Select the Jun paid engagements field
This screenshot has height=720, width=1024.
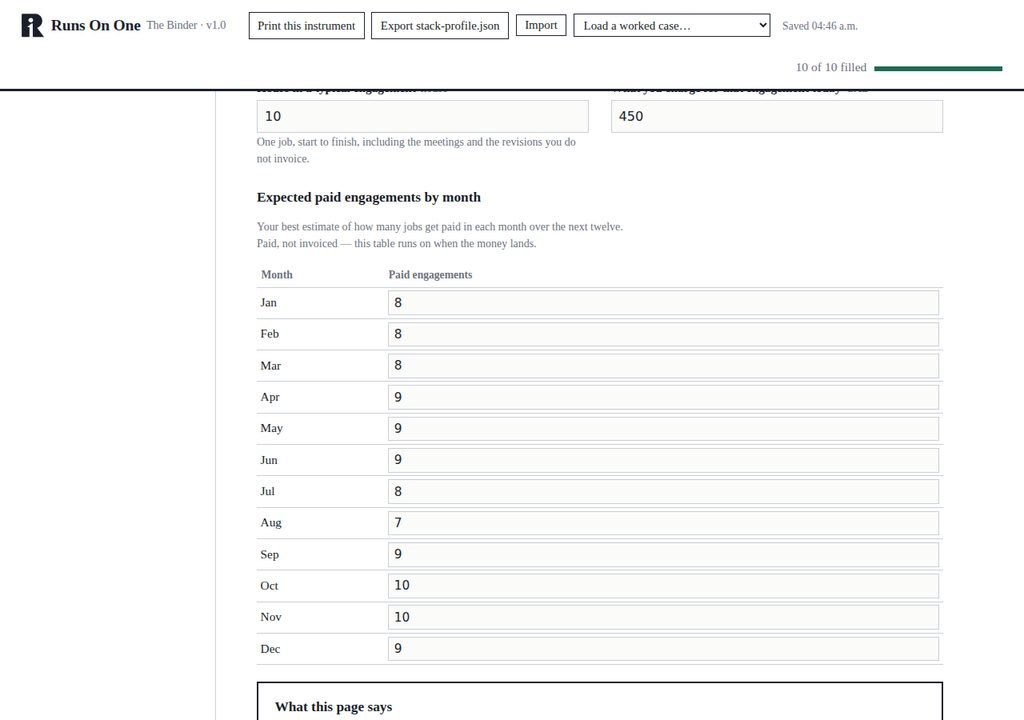664,460
